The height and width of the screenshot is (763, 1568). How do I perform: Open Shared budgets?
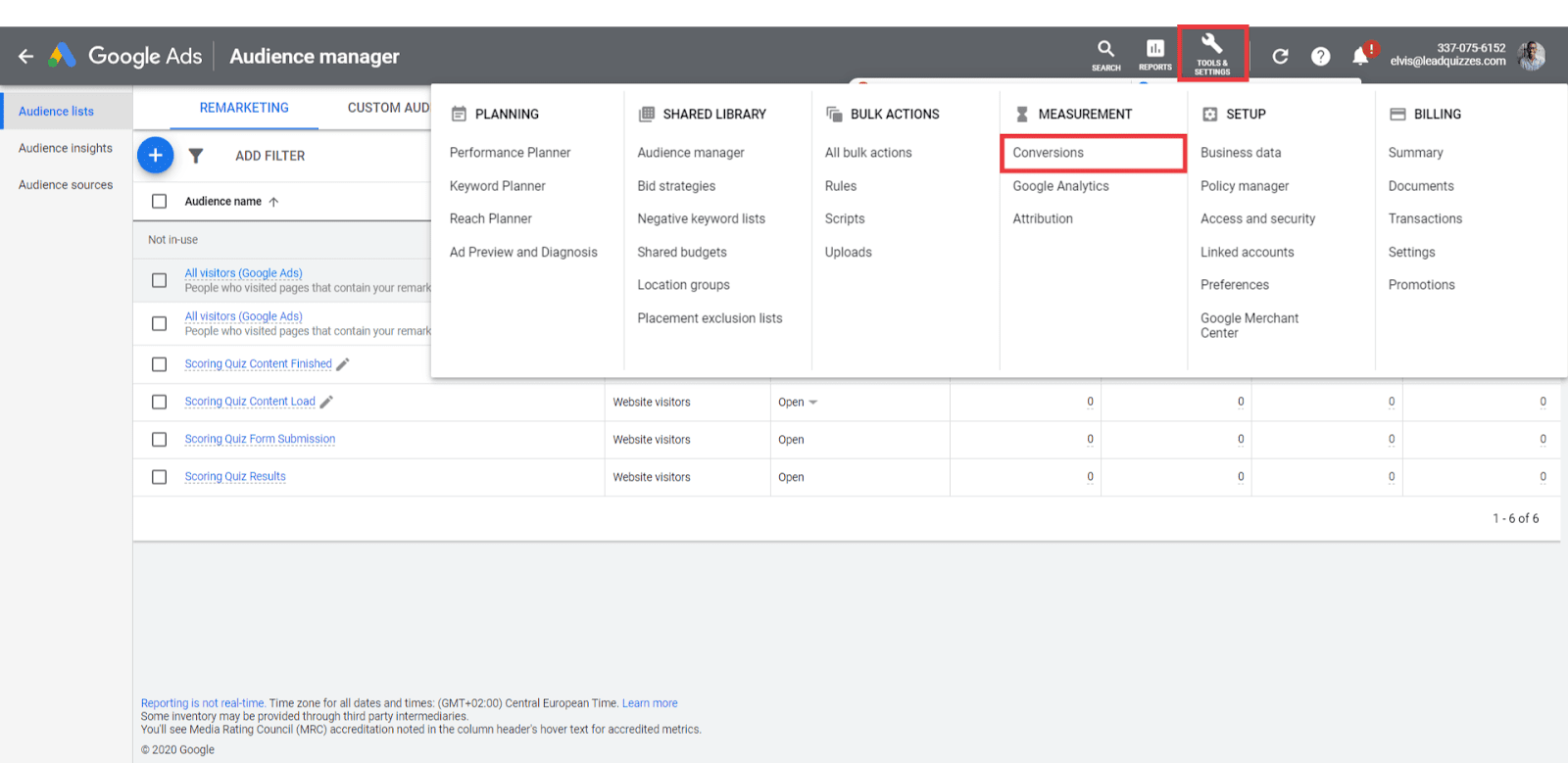pyautogui.click(x=682, y=253)
